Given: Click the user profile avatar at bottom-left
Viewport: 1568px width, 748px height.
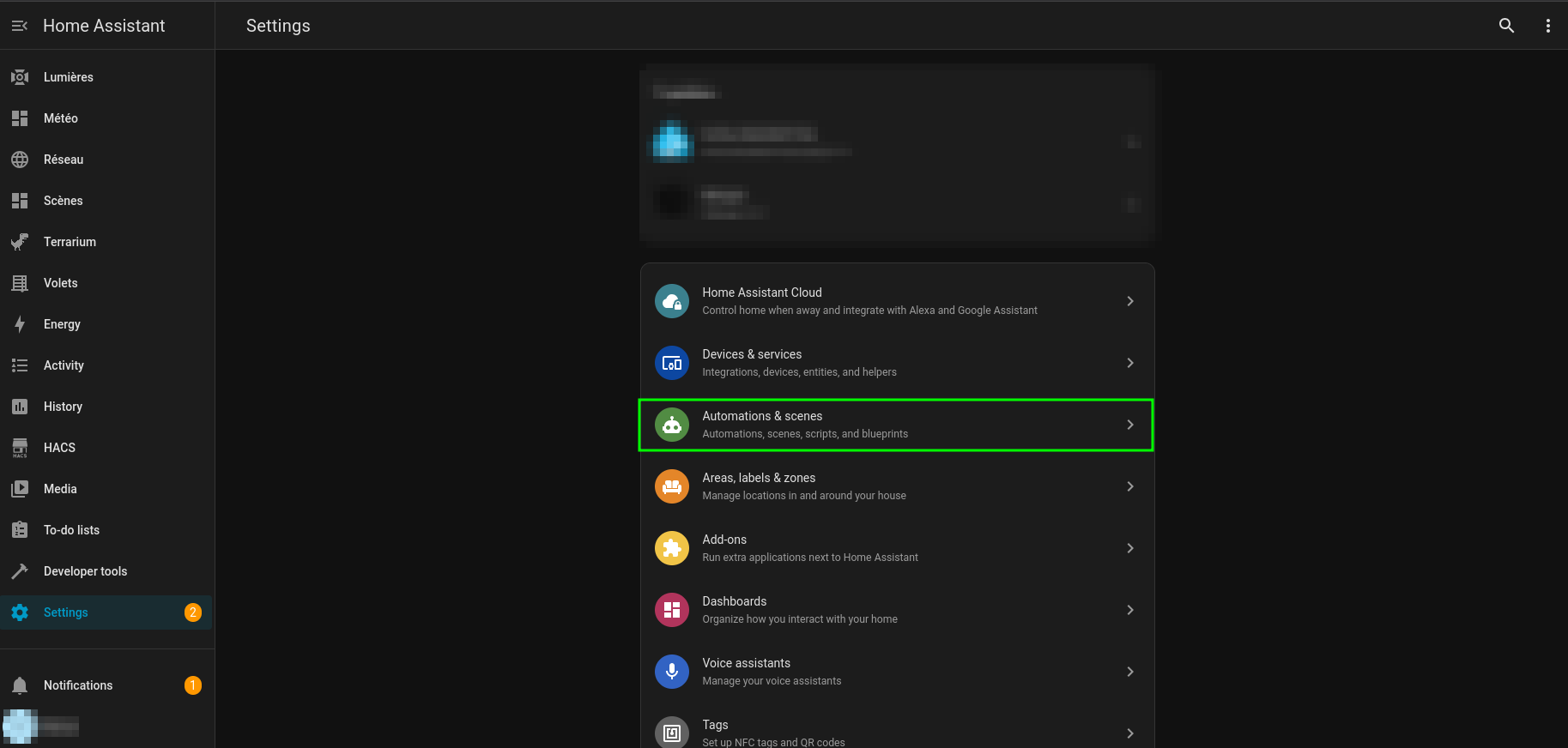Looking at the screenshot, I should click(21, 727).
